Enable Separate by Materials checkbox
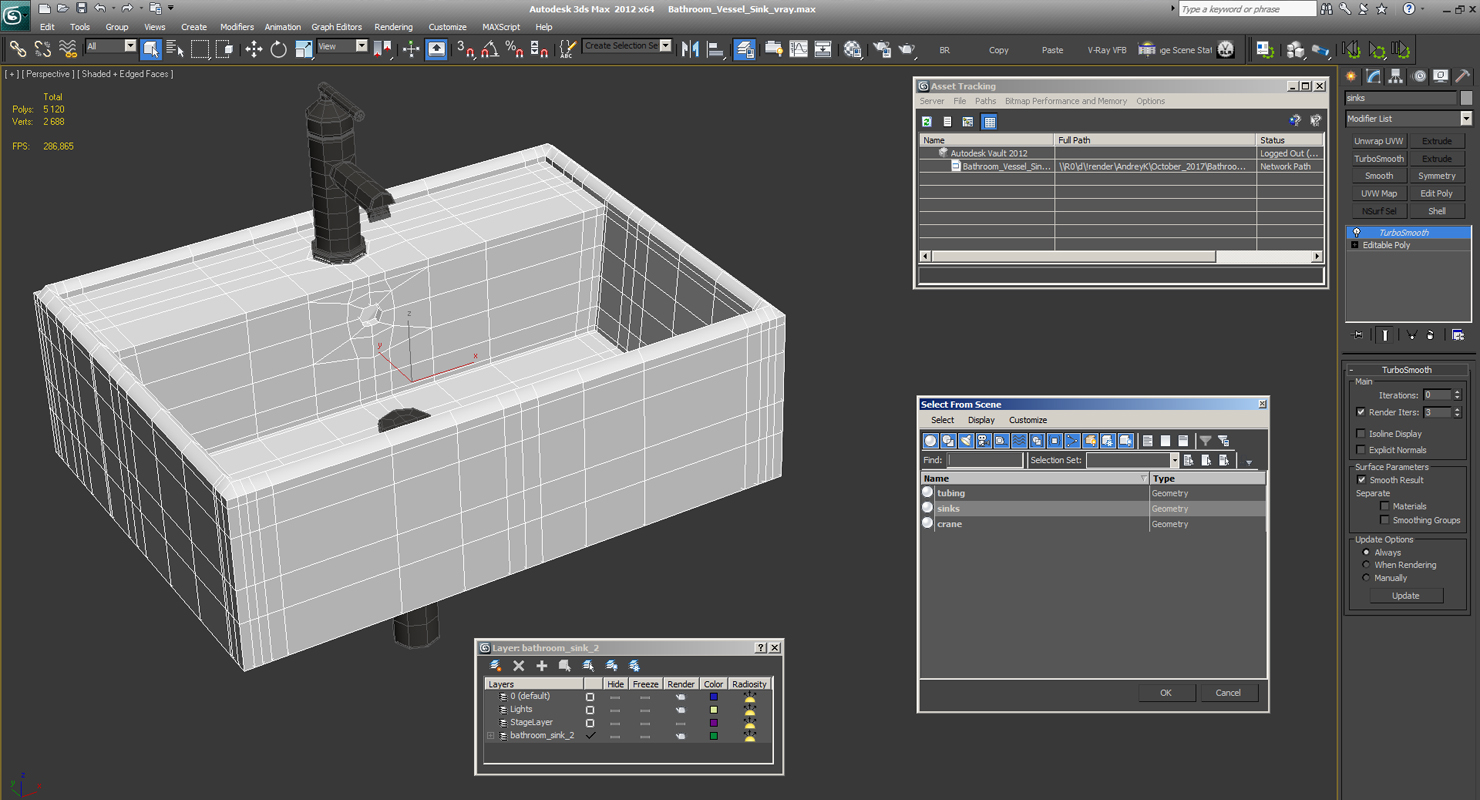 coord(1384,506)
